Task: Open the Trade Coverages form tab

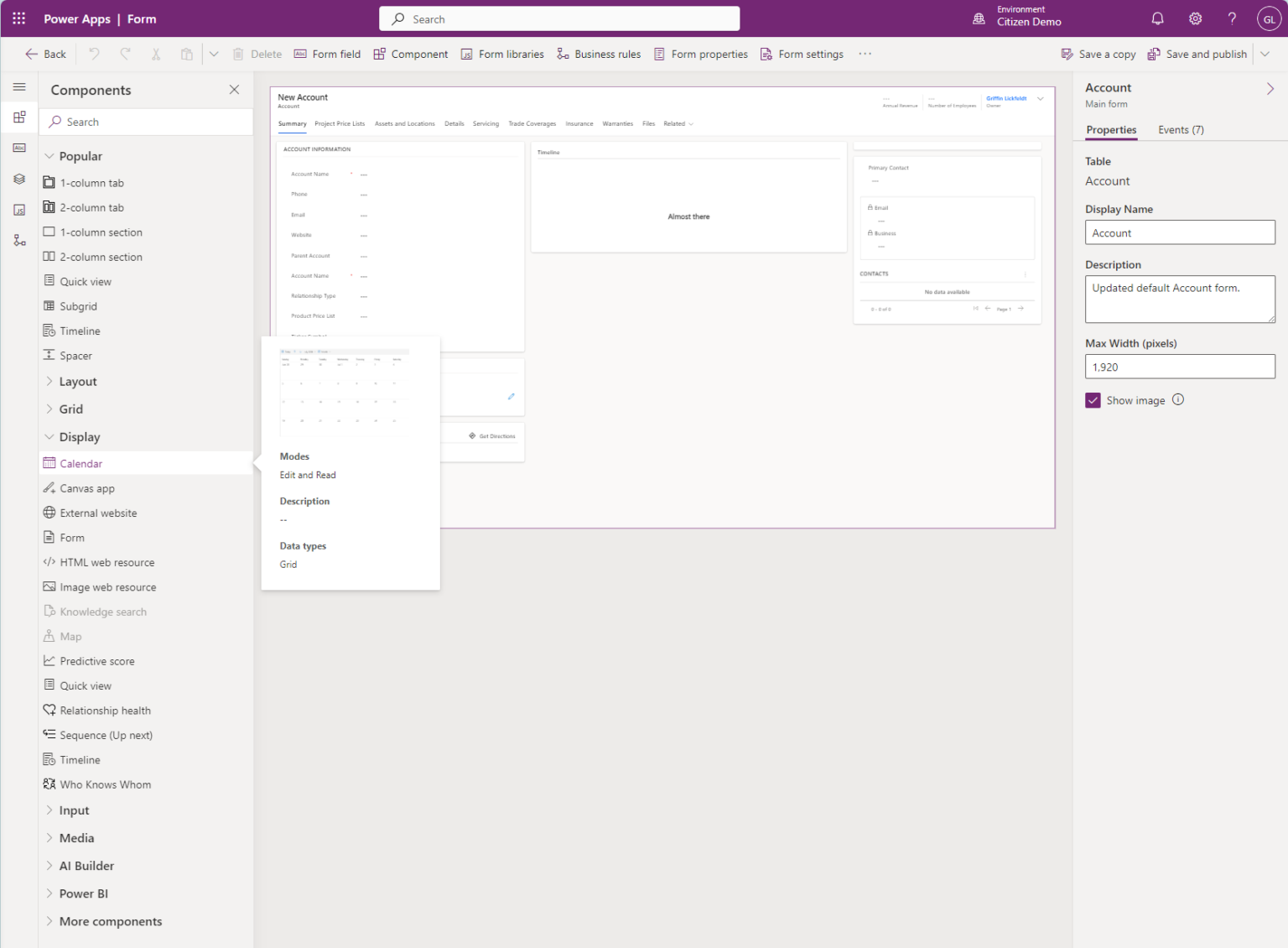Action: tap(532, 123)
